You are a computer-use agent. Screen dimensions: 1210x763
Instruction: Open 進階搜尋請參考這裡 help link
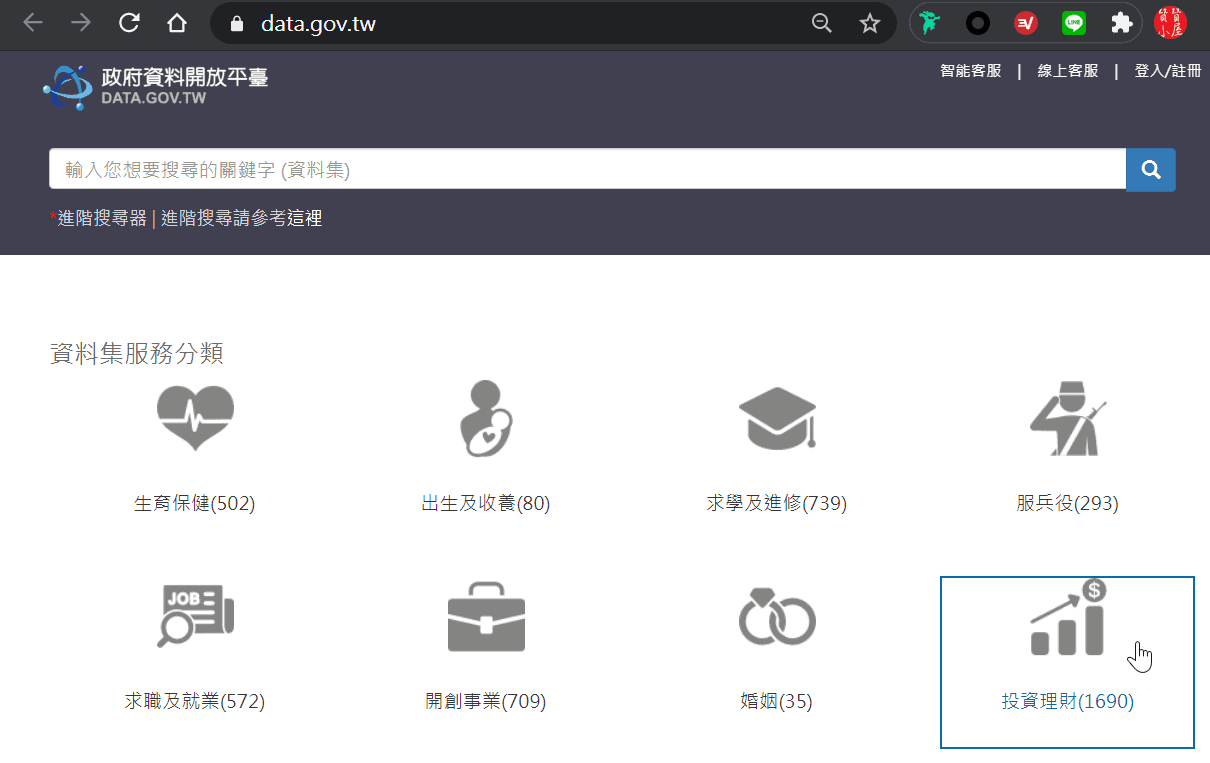[241, 218]
